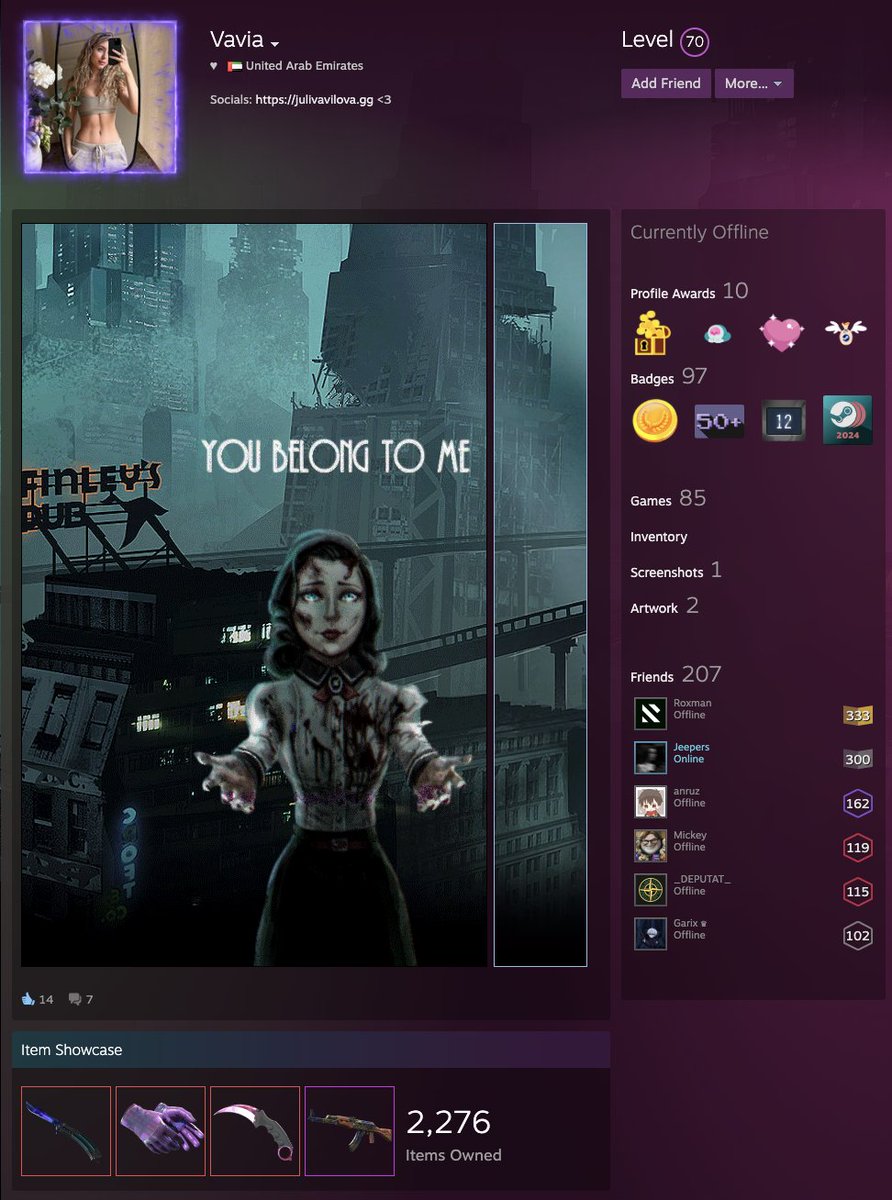The image size is (892, 1200).
Task: Open the Vavia profile avatar image
Action: (x=100, y=97)
